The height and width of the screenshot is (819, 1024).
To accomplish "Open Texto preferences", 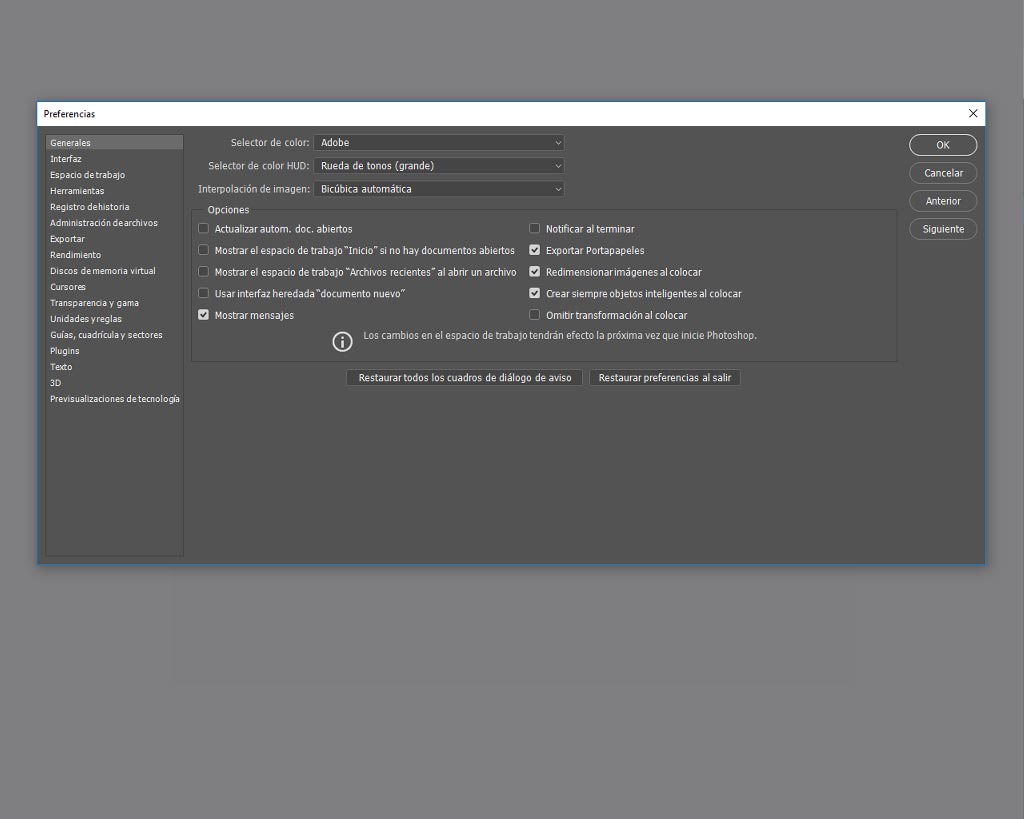I will tap(114, 367).
